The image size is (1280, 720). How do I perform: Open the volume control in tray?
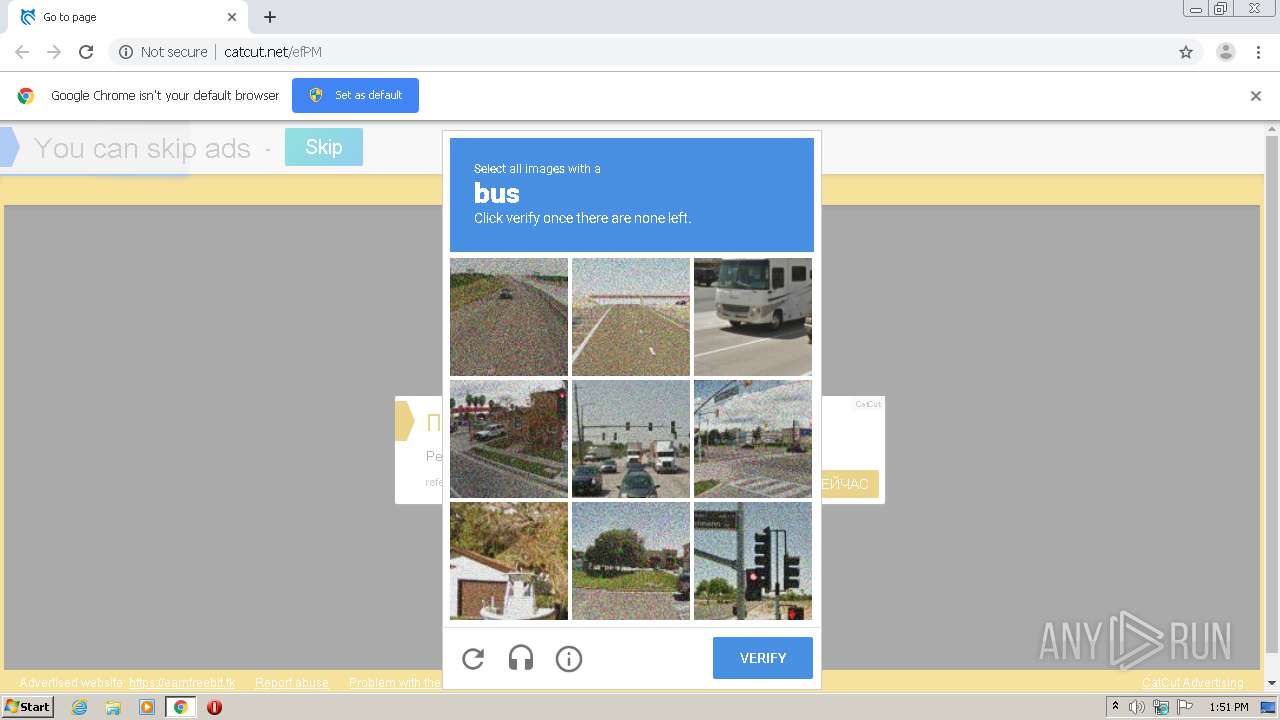pos(1137,707)
